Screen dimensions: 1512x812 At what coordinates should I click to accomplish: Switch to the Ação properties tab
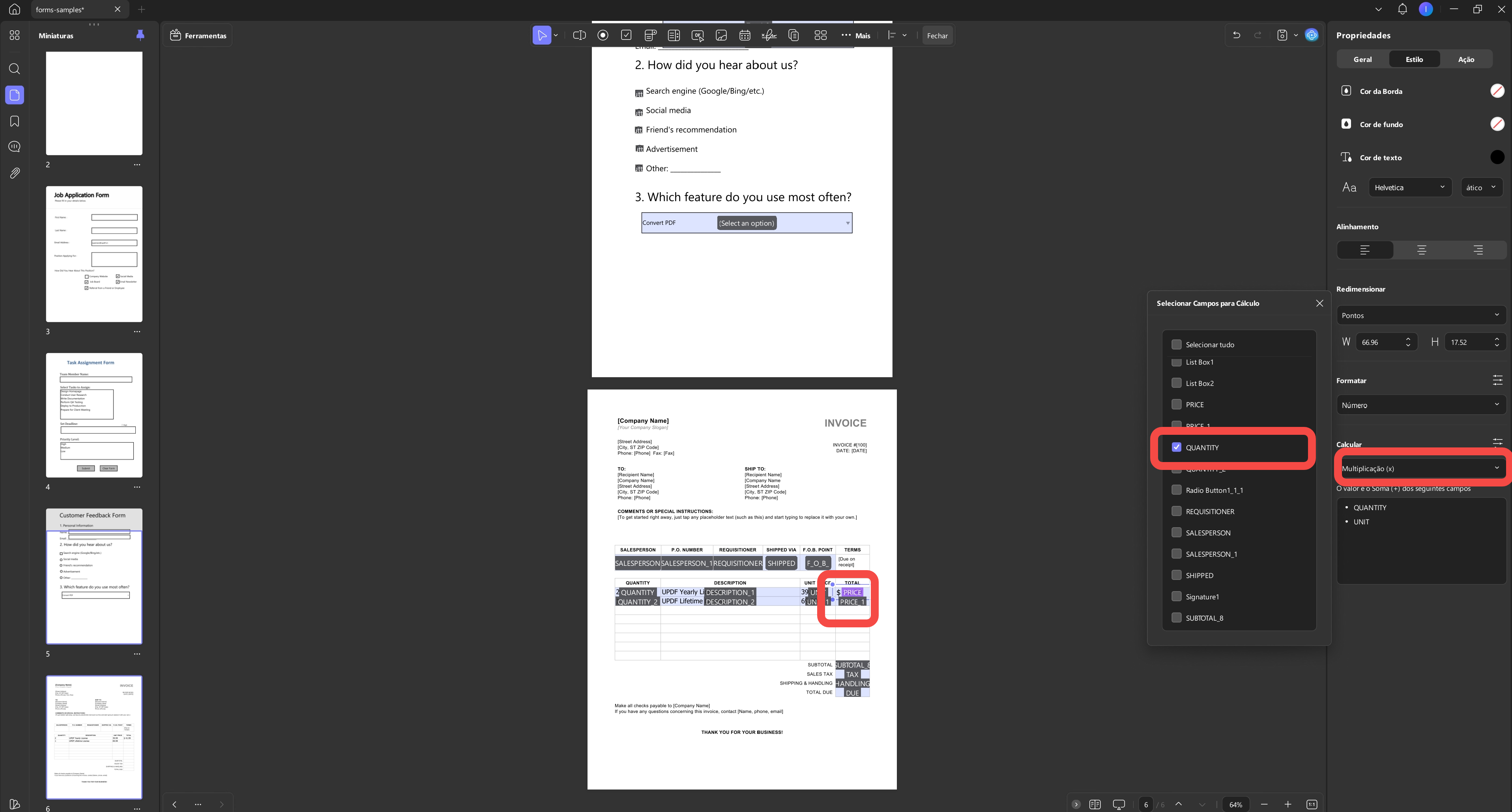point(1465,59)
